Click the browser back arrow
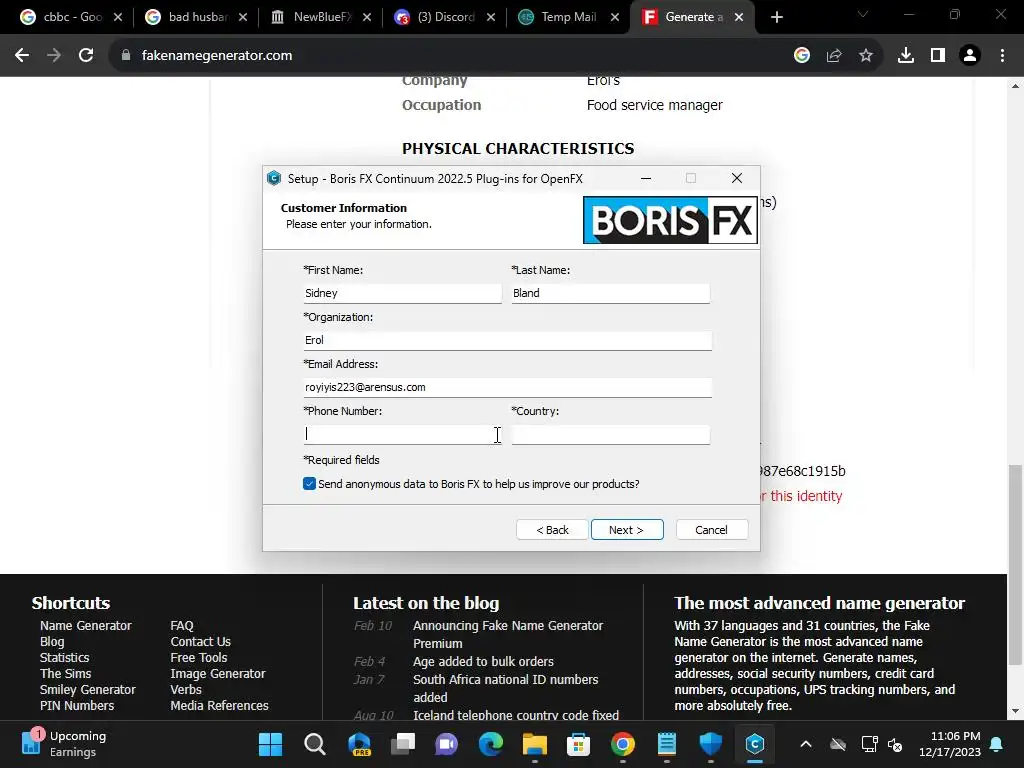Image resolution: width=1024 pixels, height=768 pixels. click(22, 56)
